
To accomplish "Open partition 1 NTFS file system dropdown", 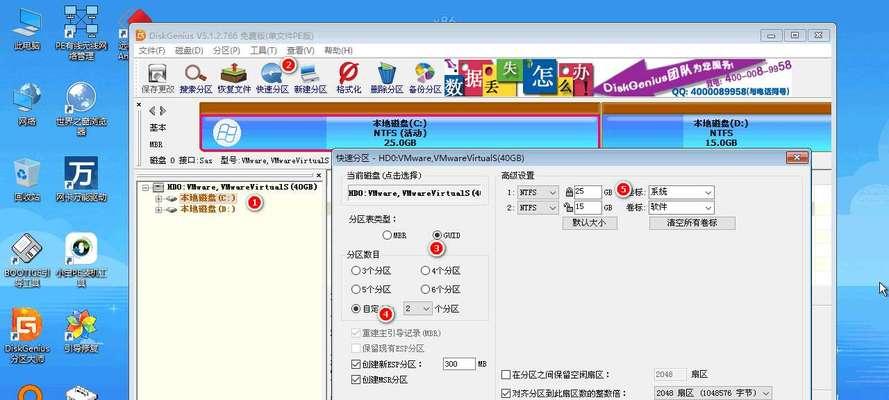I will [538, 193].
